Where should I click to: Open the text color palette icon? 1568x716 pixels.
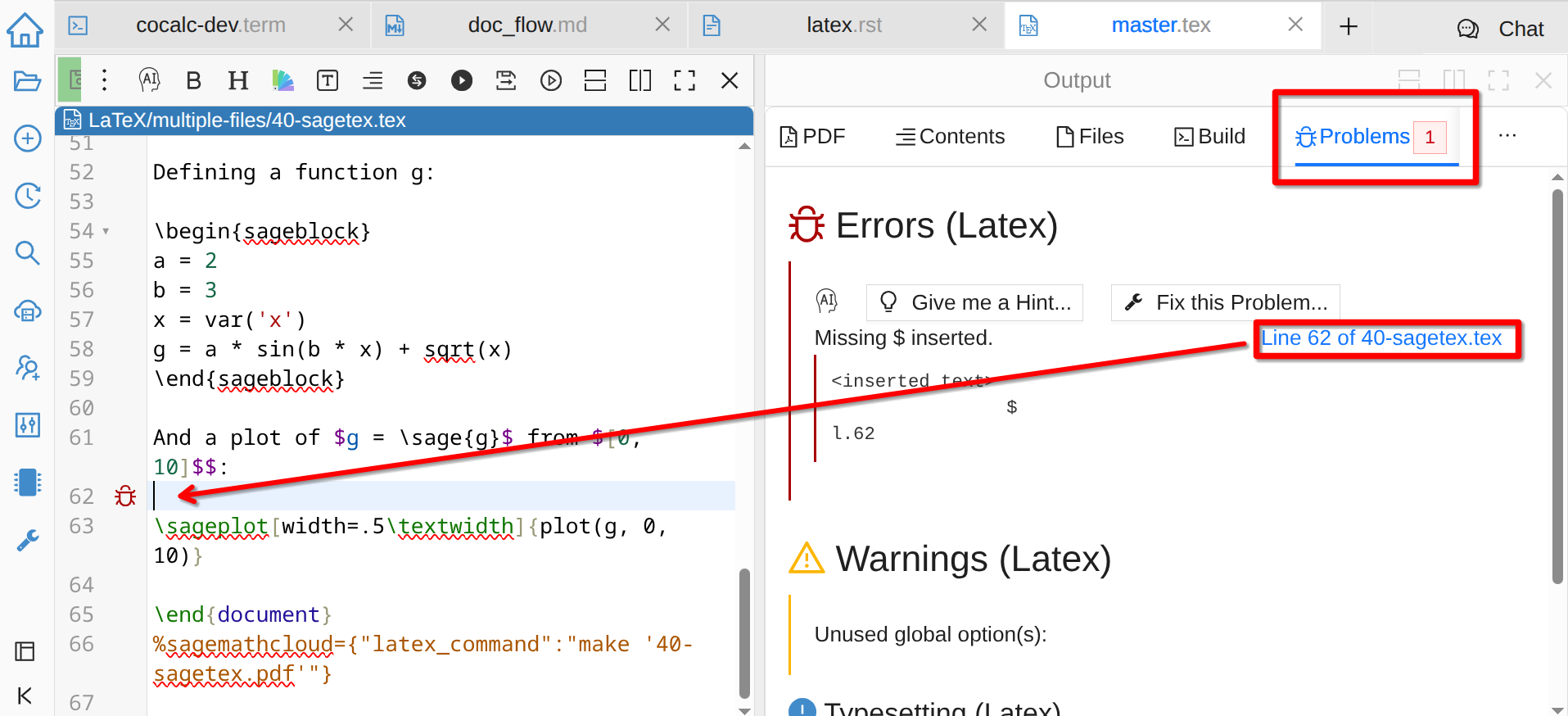click(x=282, y=80)
